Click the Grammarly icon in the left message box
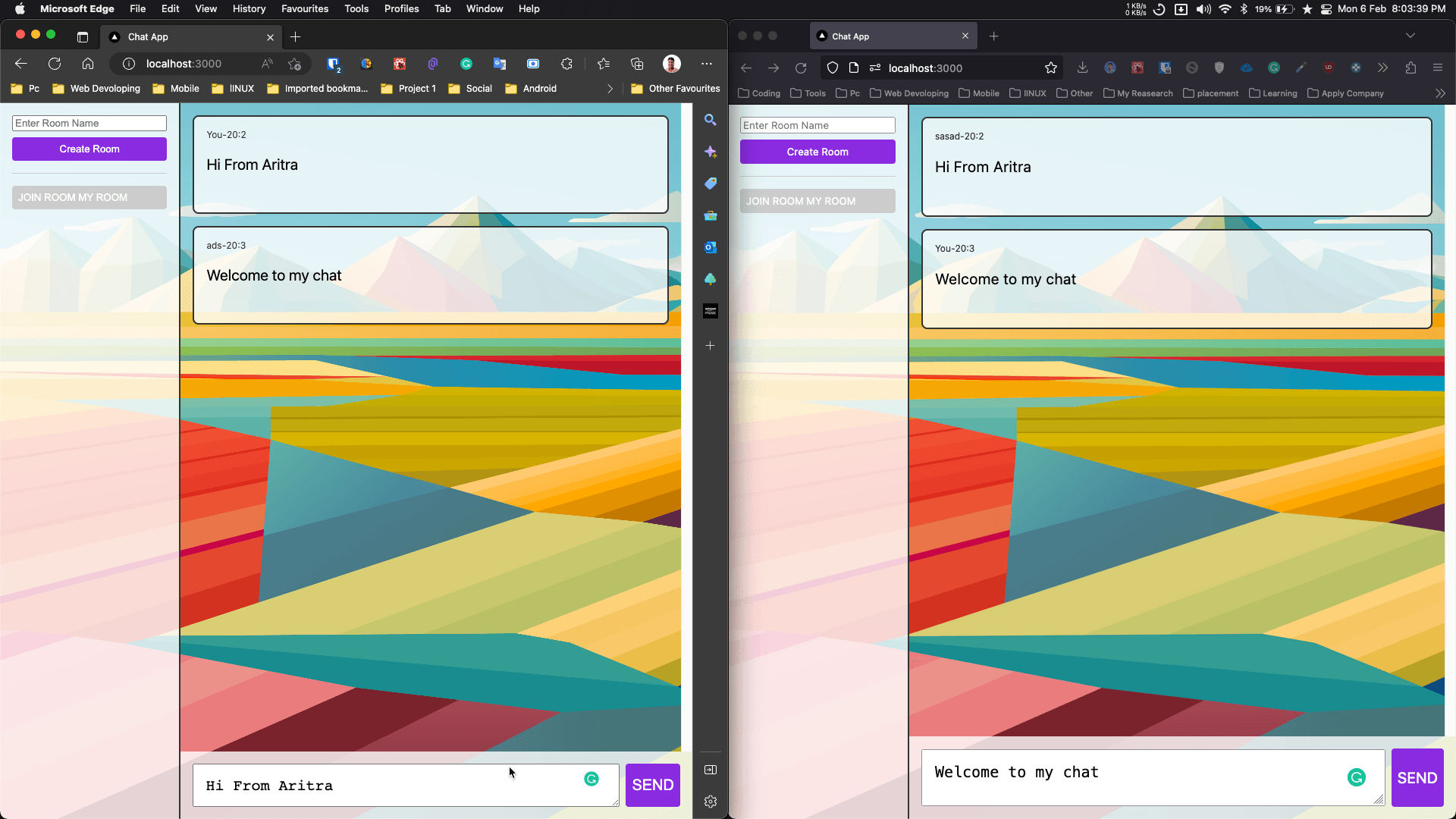Image resolution: width=1456 pixels, height=819 pixels. pos(591,779)
